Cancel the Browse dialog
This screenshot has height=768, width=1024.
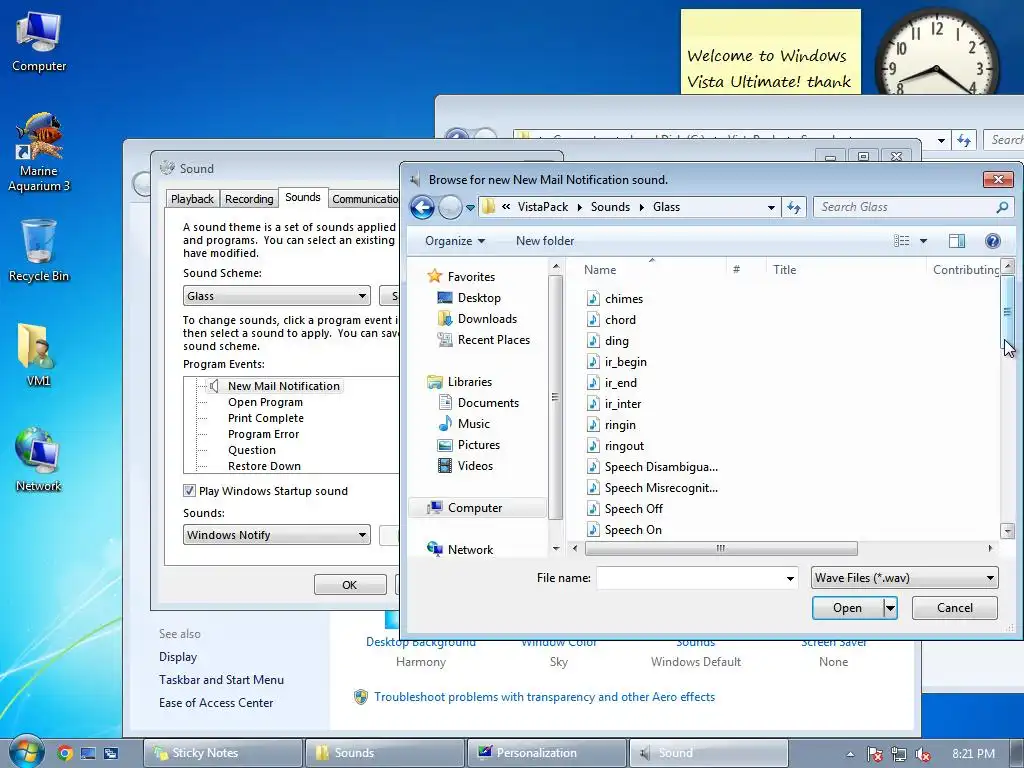(955, 608)
